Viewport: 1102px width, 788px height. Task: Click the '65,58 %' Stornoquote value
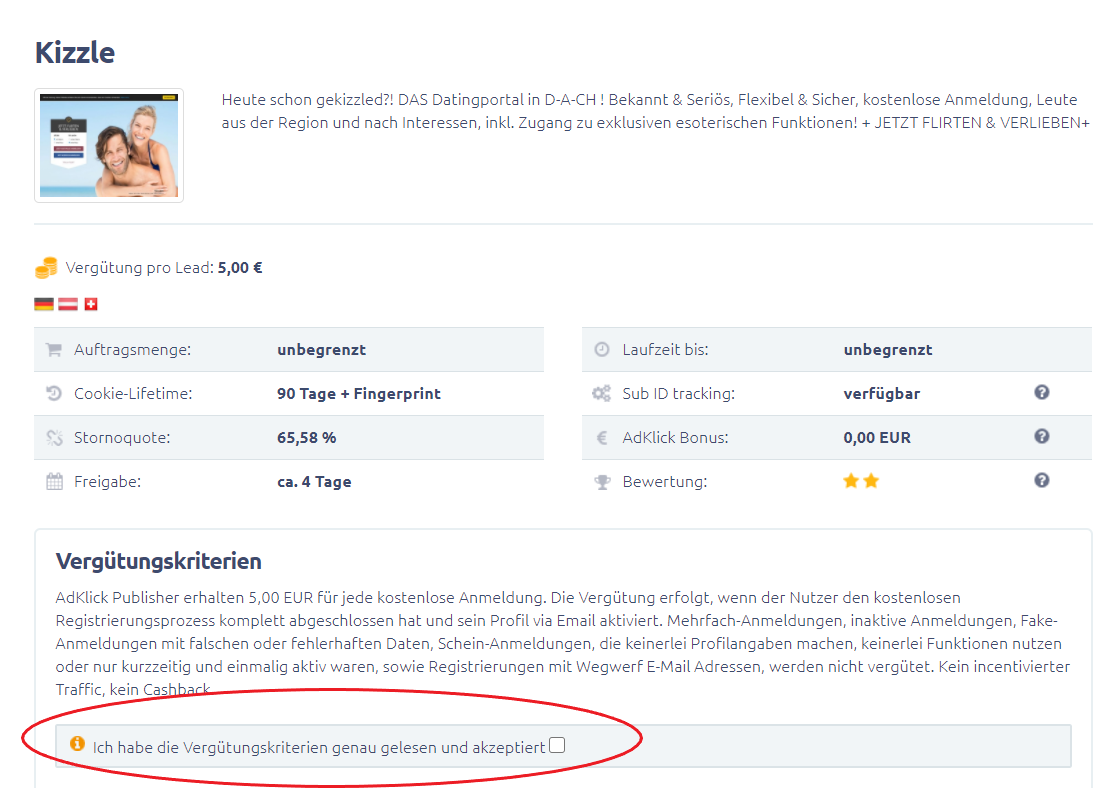(x=306, y=438)
